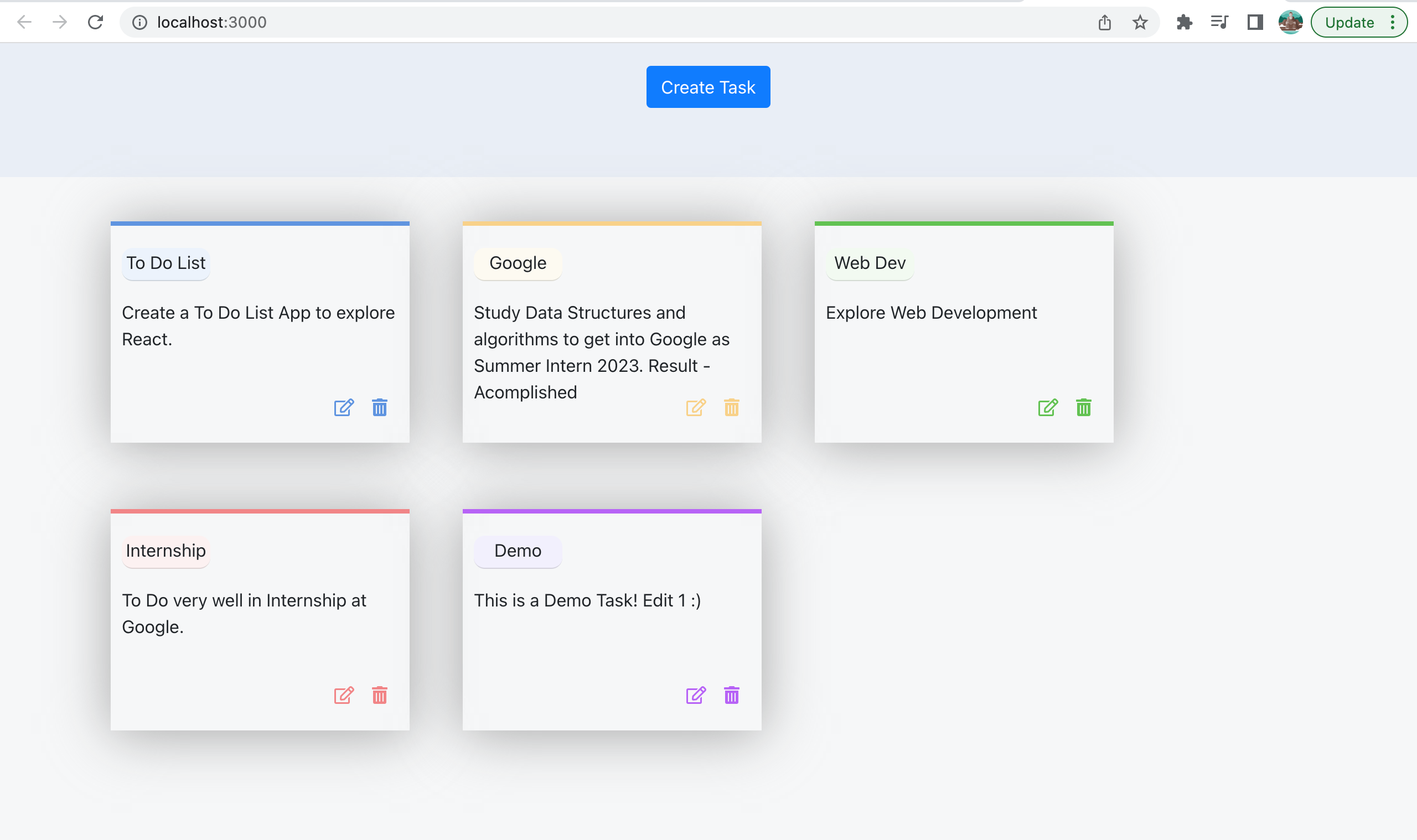Edit the Web Dev task
Viewport: 1417px width, 840px height.
(x=1047, y=407)
